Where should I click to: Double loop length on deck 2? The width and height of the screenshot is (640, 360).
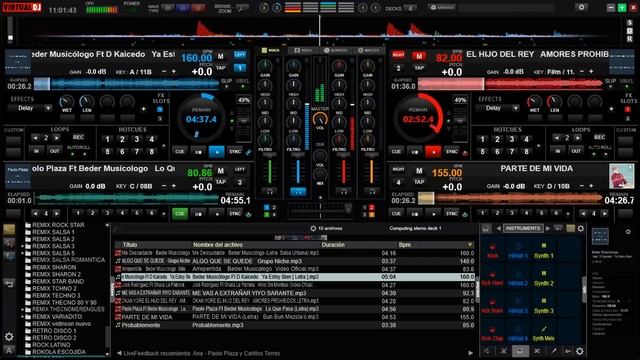(578, 138)
